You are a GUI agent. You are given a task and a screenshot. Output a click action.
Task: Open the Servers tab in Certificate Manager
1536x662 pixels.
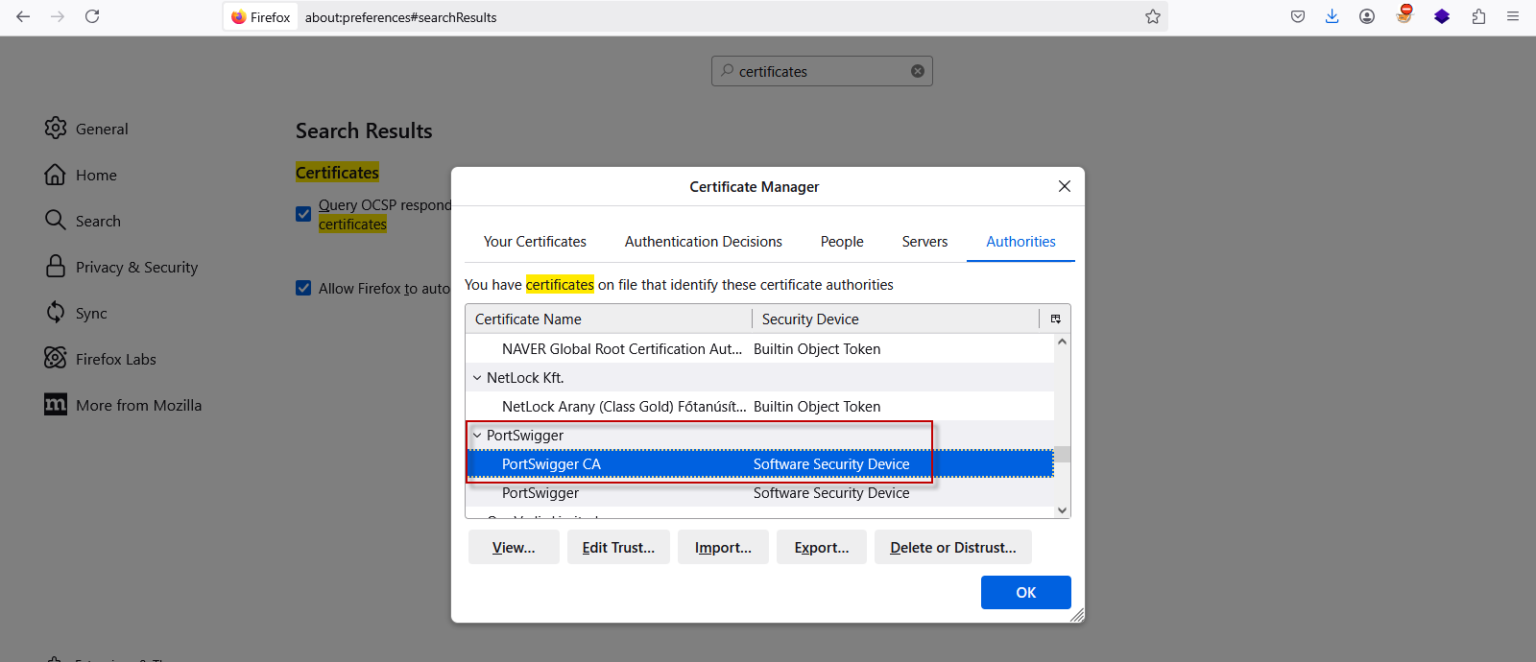924,241
